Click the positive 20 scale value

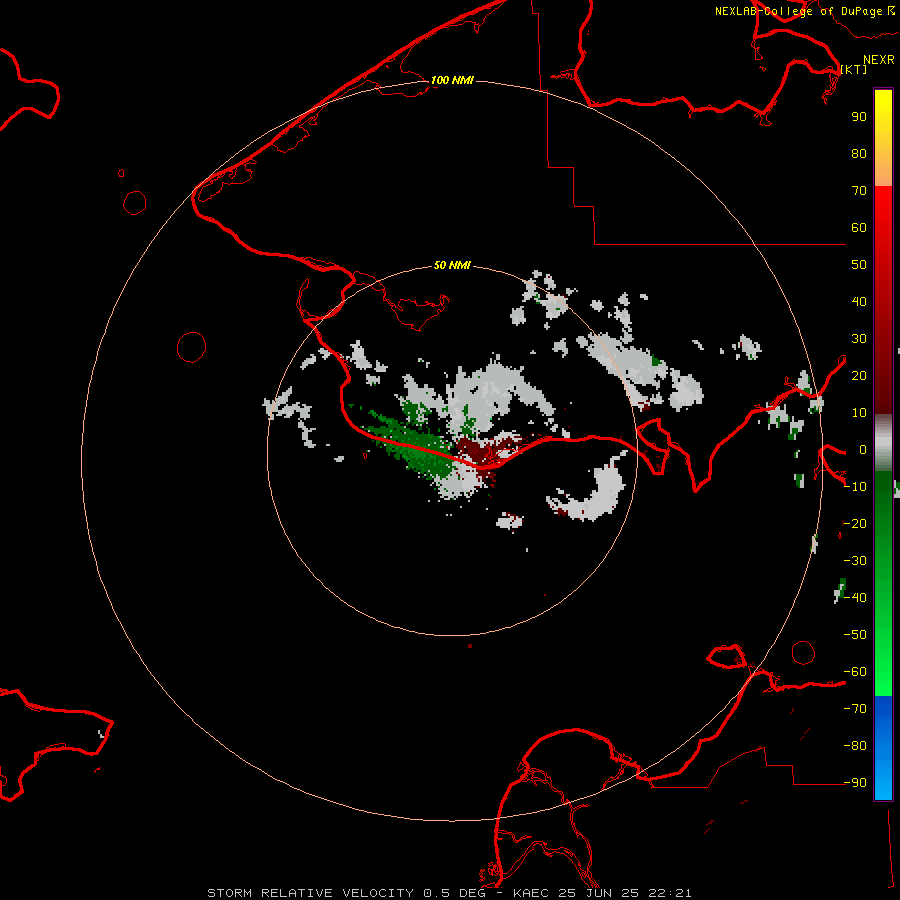[859, 375]
